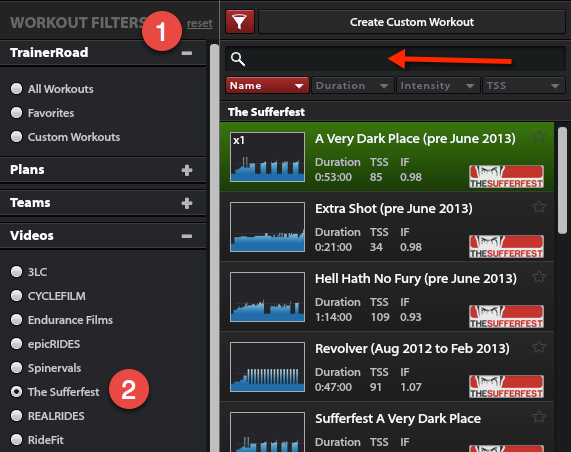The width and height of the screenshot is (571, 452).
Task: Choose the Spinervals video filter
Action: pyautogui.click(x=16, y=368)
